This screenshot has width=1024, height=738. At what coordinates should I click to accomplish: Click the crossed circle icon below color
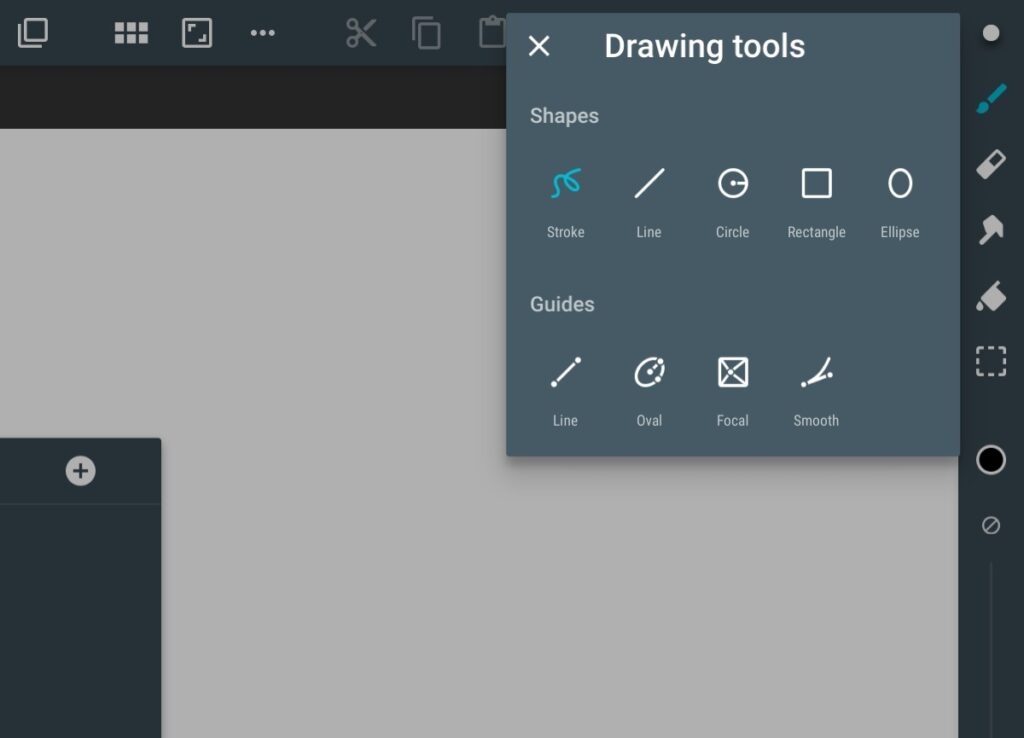tap(991, 525)
